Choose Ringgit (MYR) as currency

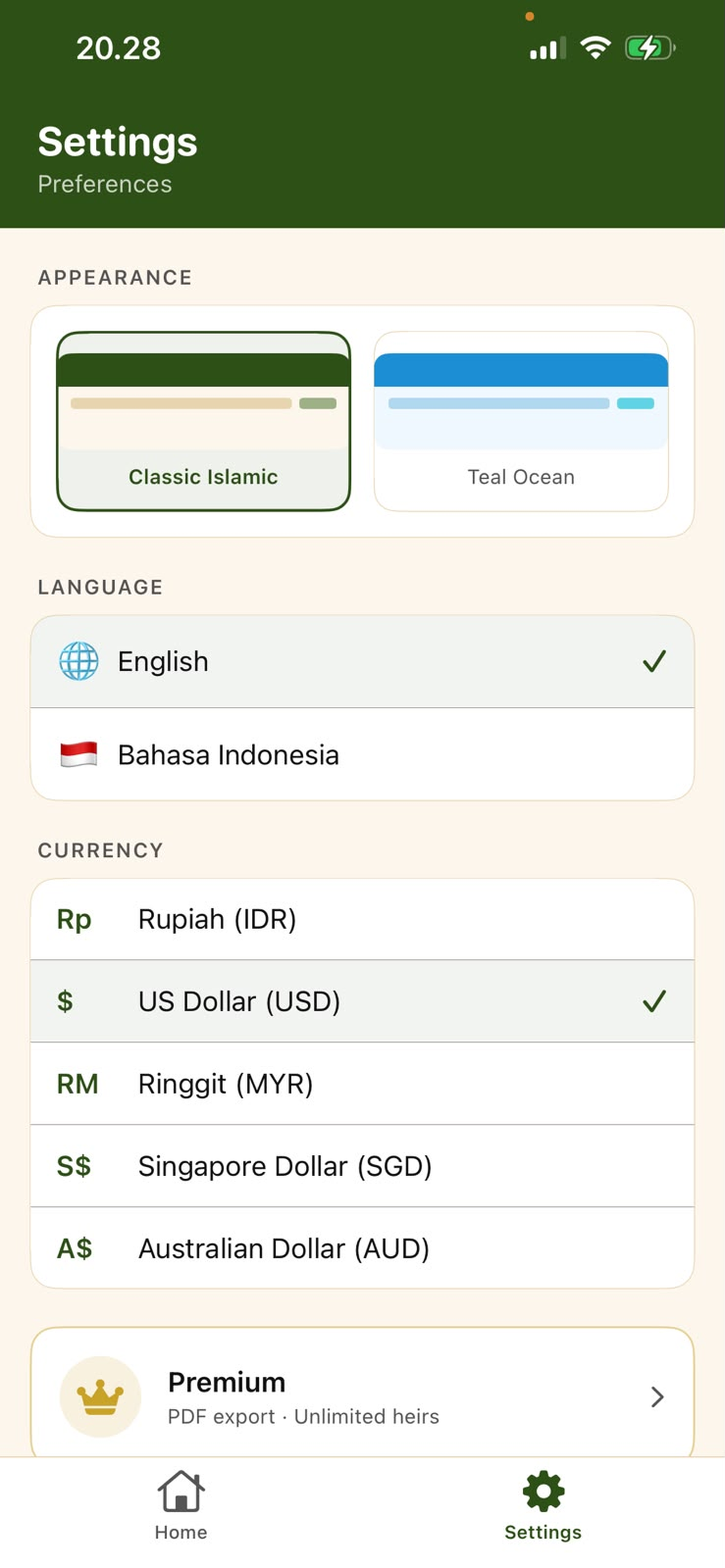coord(362,1084)
